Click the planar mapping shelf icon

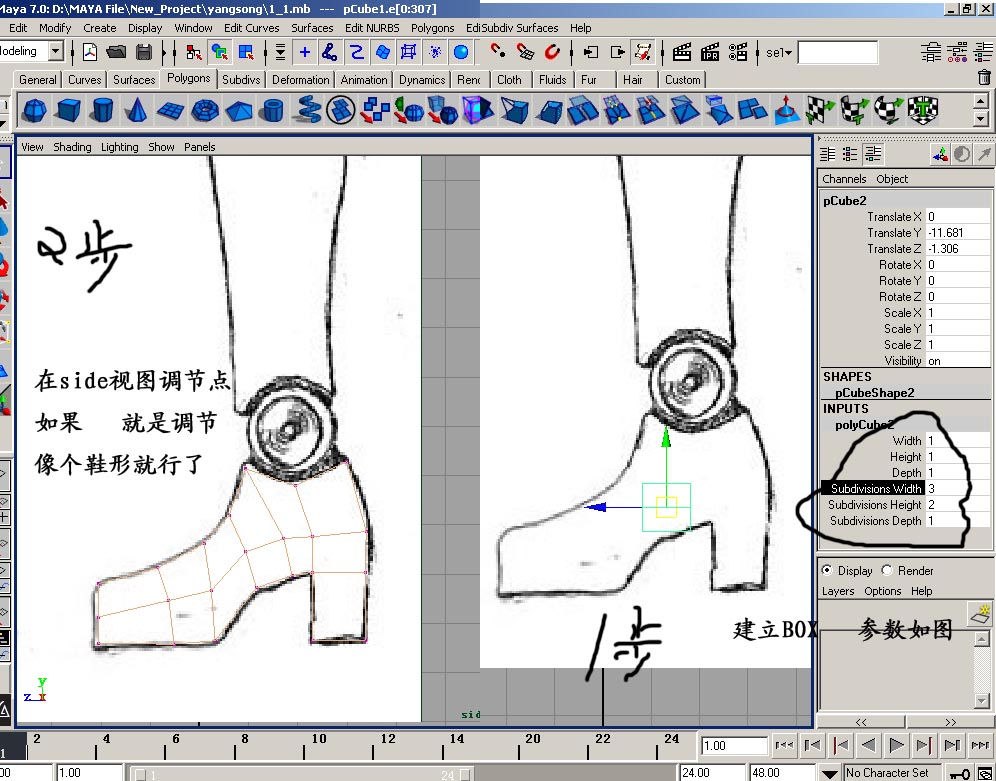820,110
